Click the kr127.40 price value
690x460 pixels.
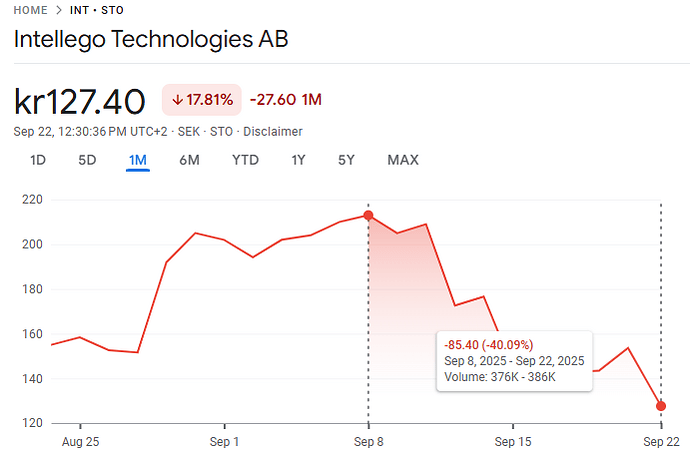click(x=80, y=101)
